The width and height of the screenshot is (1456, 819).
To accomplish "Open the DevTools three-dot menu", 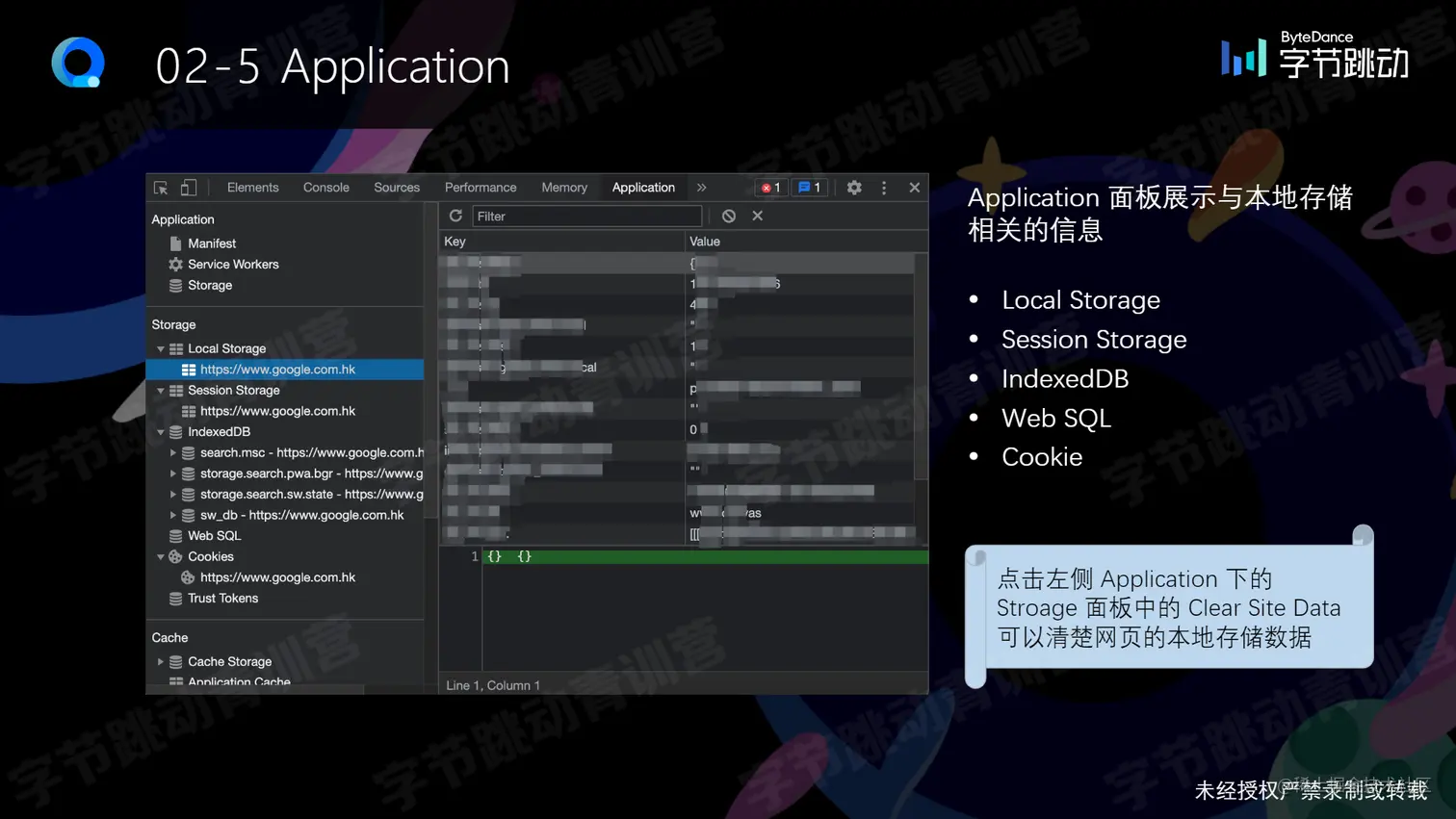I will click(x=884, y=188).
